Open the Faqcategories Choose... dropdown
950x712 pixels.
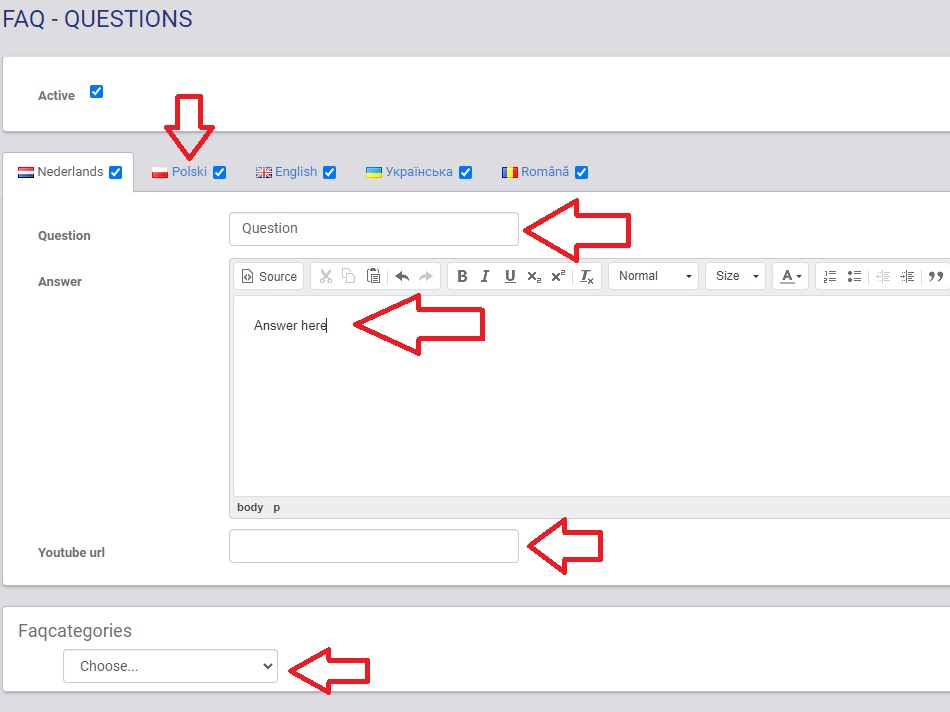pyautogui.click(x=170, y=666)
